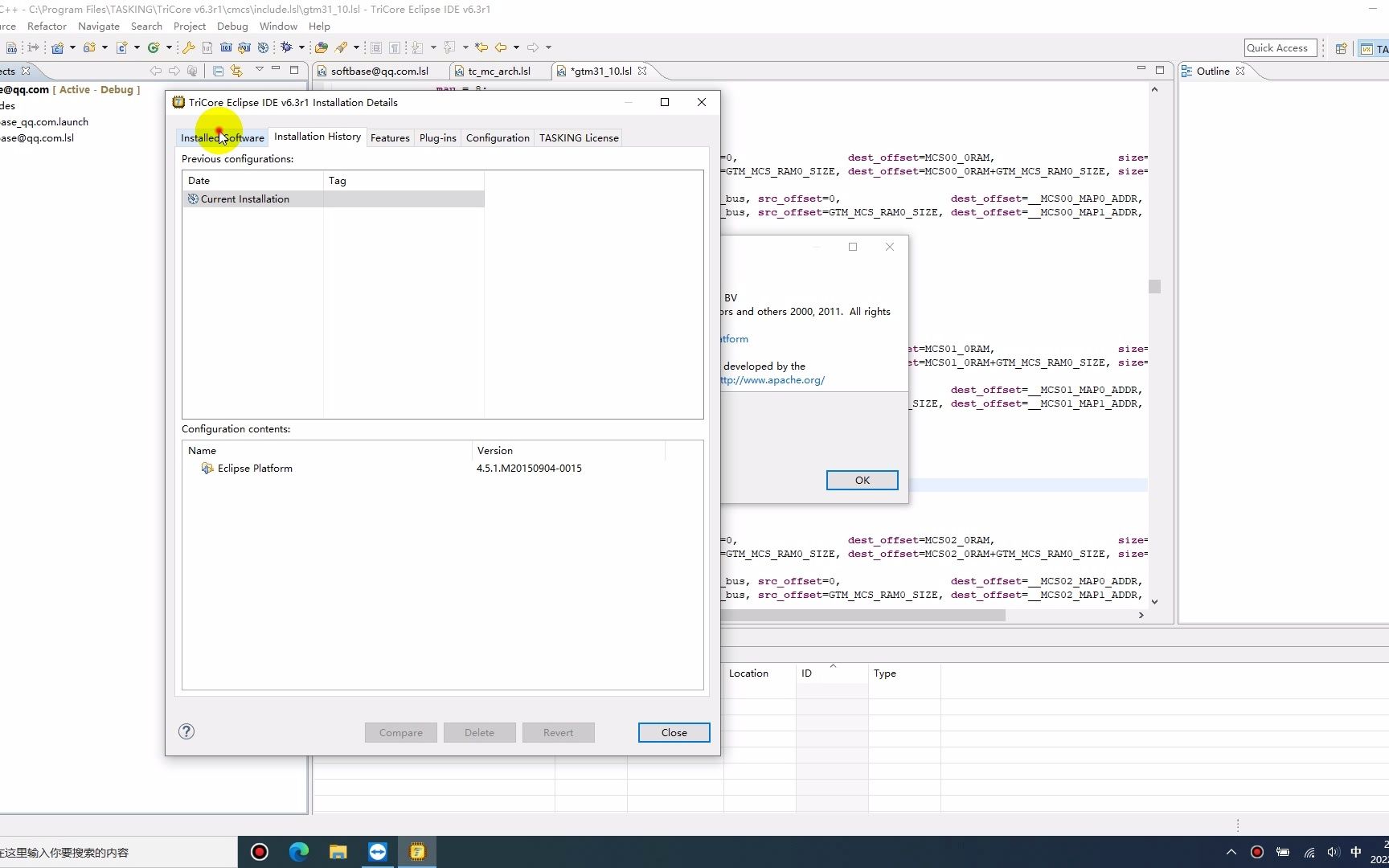Click the Open Perspective icon
Screen dimensions: 1389x868
pyautogui.click(x=1341, y=48)
